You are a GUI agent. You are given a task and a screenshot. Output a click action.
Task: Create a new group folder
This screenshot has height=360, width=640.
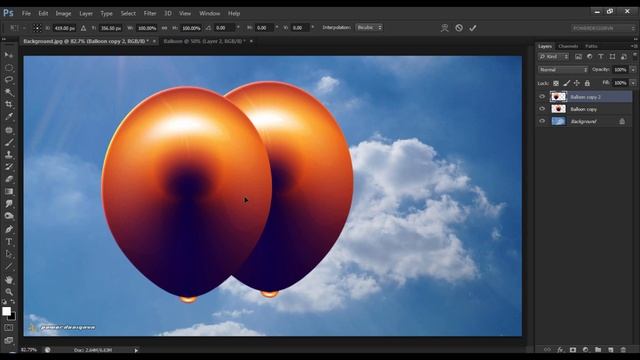(x=598, y=350)
